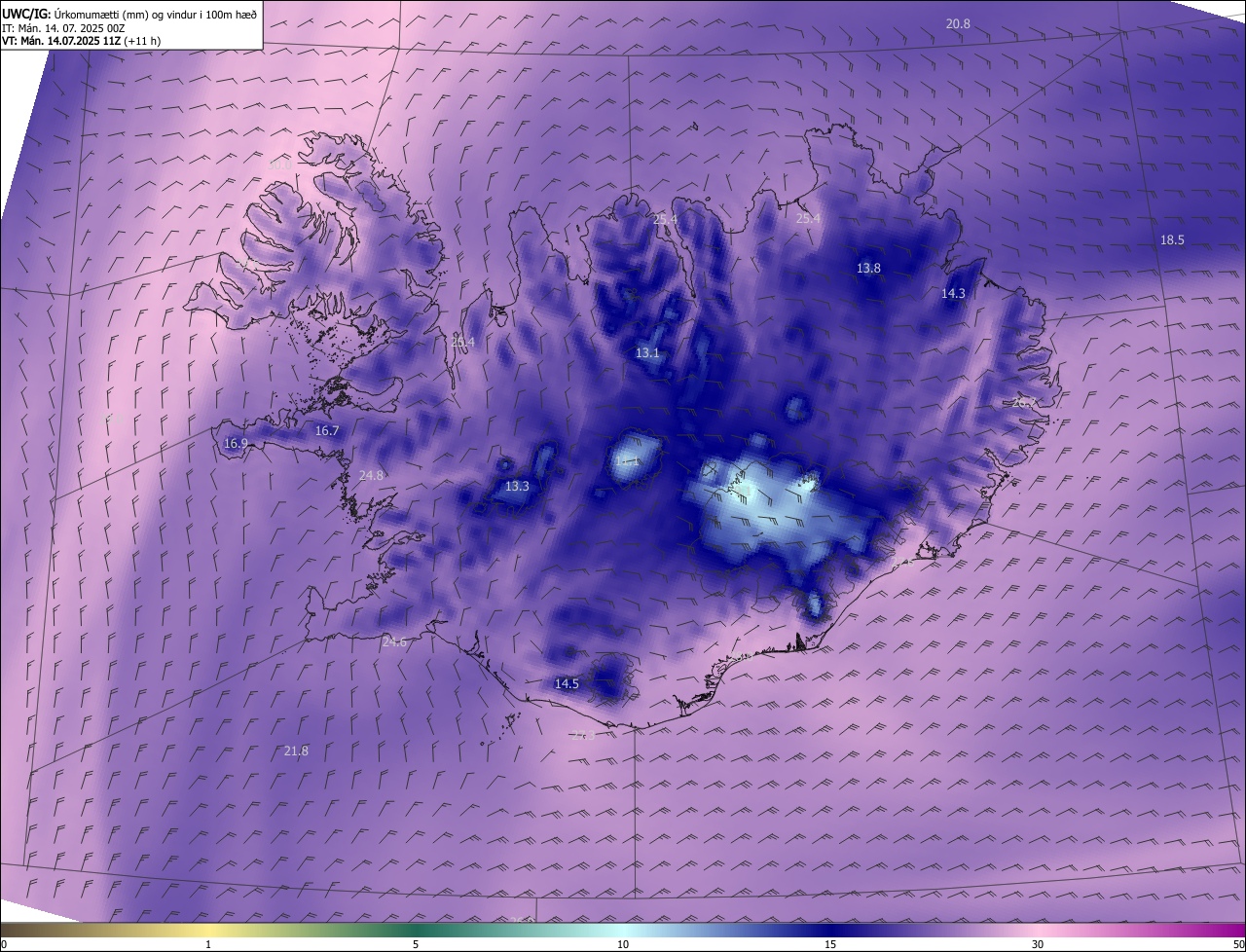This screenshot has height=952, width=1246.
Task: Click the 5 tick on the color scale
Action: click(x=416, y=944)
